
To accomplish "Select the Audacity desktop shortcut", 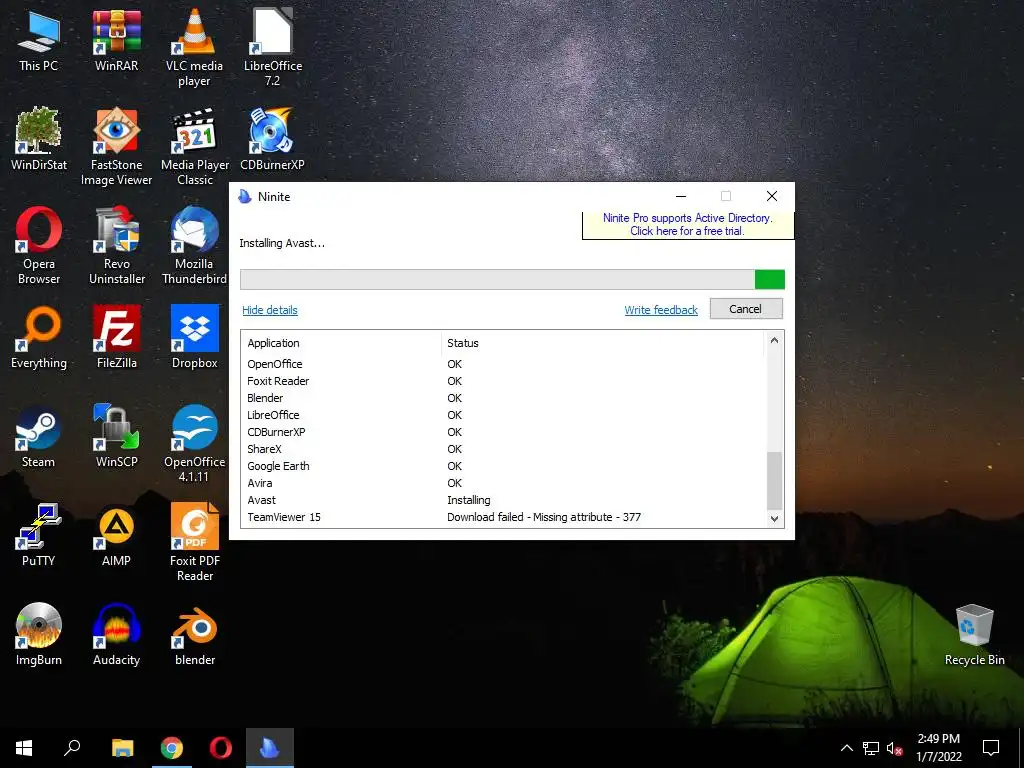I will coord(116,635).
